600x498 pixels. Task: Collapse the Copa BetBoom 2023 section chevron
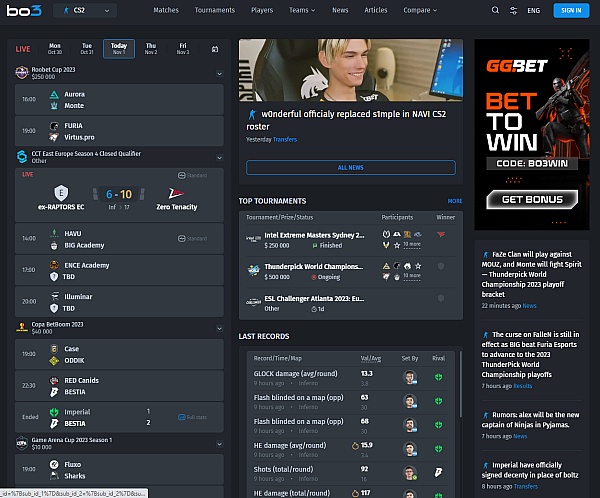(x=219, y=328)
